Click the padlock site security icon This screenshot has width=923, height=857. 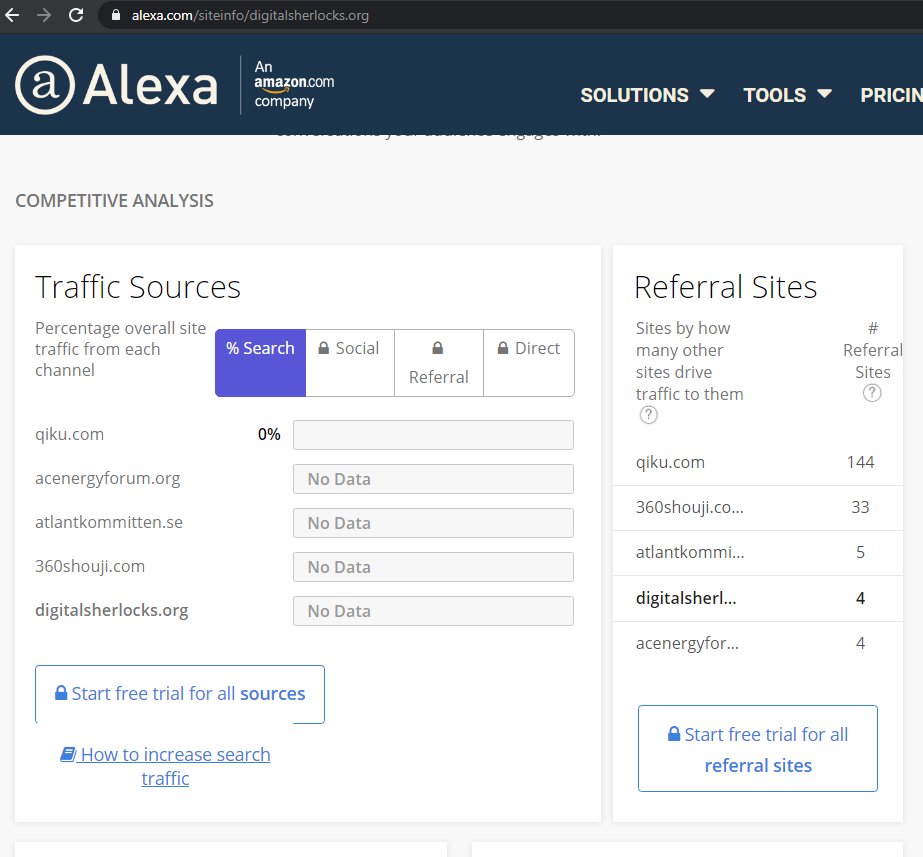[x=116, y=15]
